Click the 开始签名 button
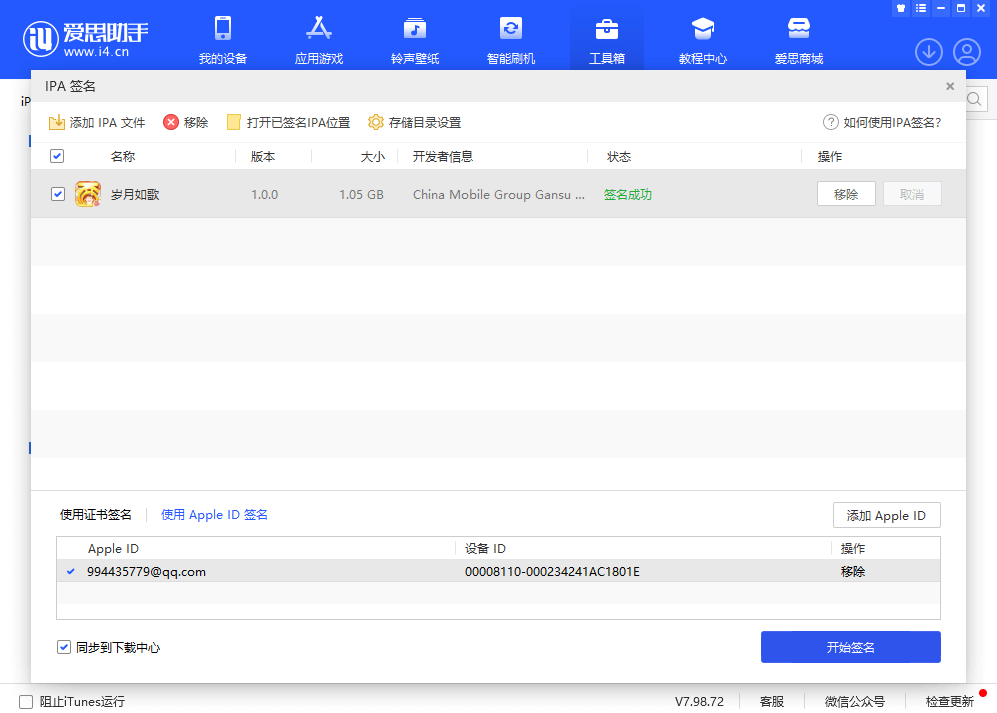The height and width of the screenshot is (713, 997). [x=850, y=647]
